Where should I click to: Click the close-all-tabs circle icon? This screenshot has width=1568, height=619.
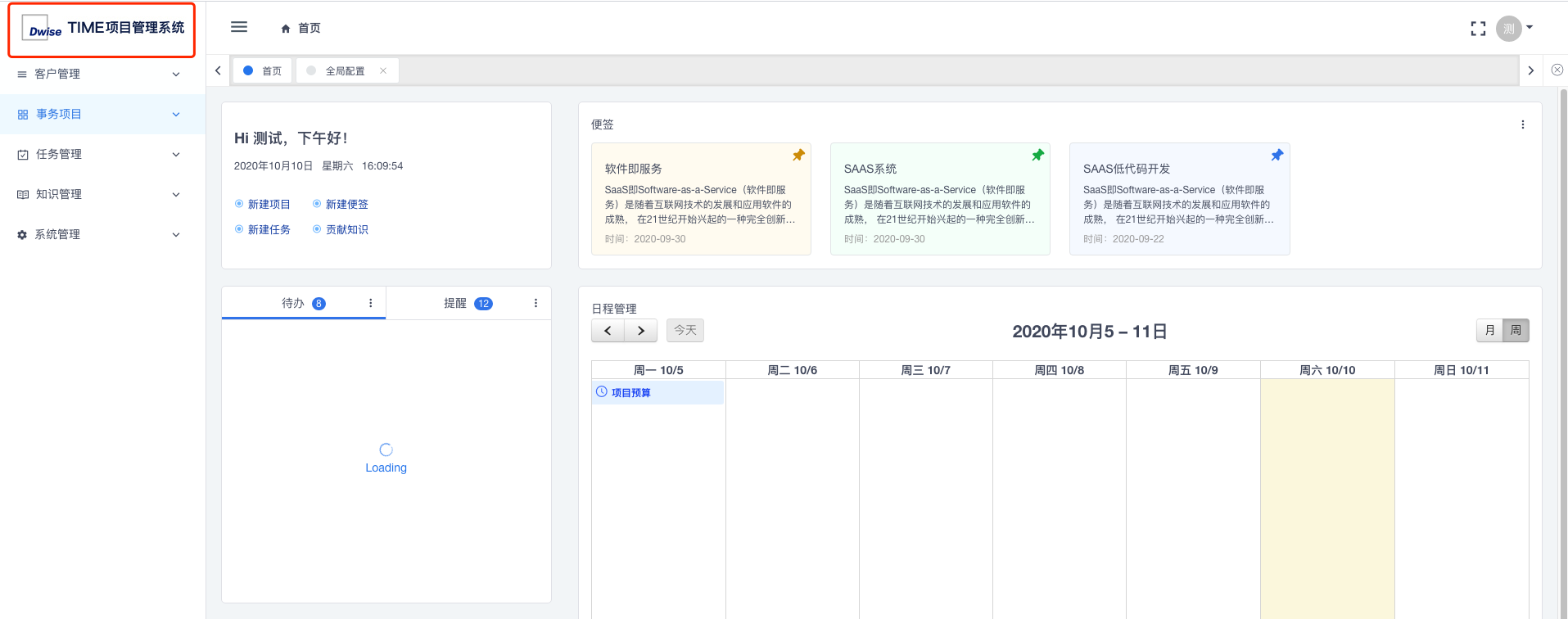(x=1557, y=70)
